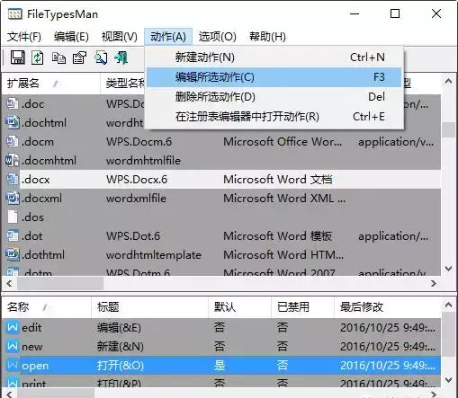Image resolution: width=458 pixels, height=398 pixels.
Task: Click upper list scroll-down arrow
Action: click(x=449, y=268)
